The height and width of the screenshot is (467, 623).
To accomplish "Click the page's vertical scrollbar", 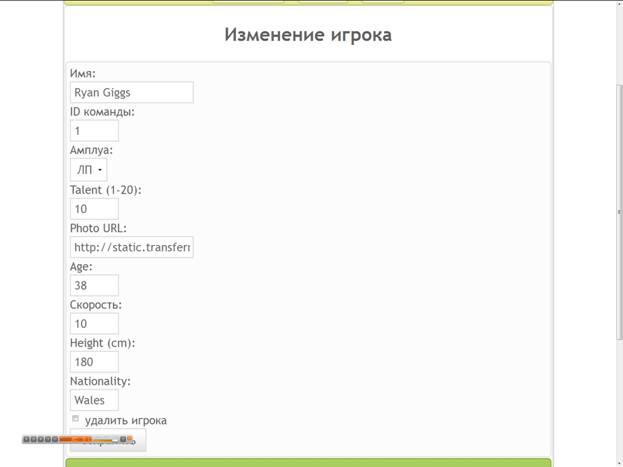I will (x=619, y=211).
